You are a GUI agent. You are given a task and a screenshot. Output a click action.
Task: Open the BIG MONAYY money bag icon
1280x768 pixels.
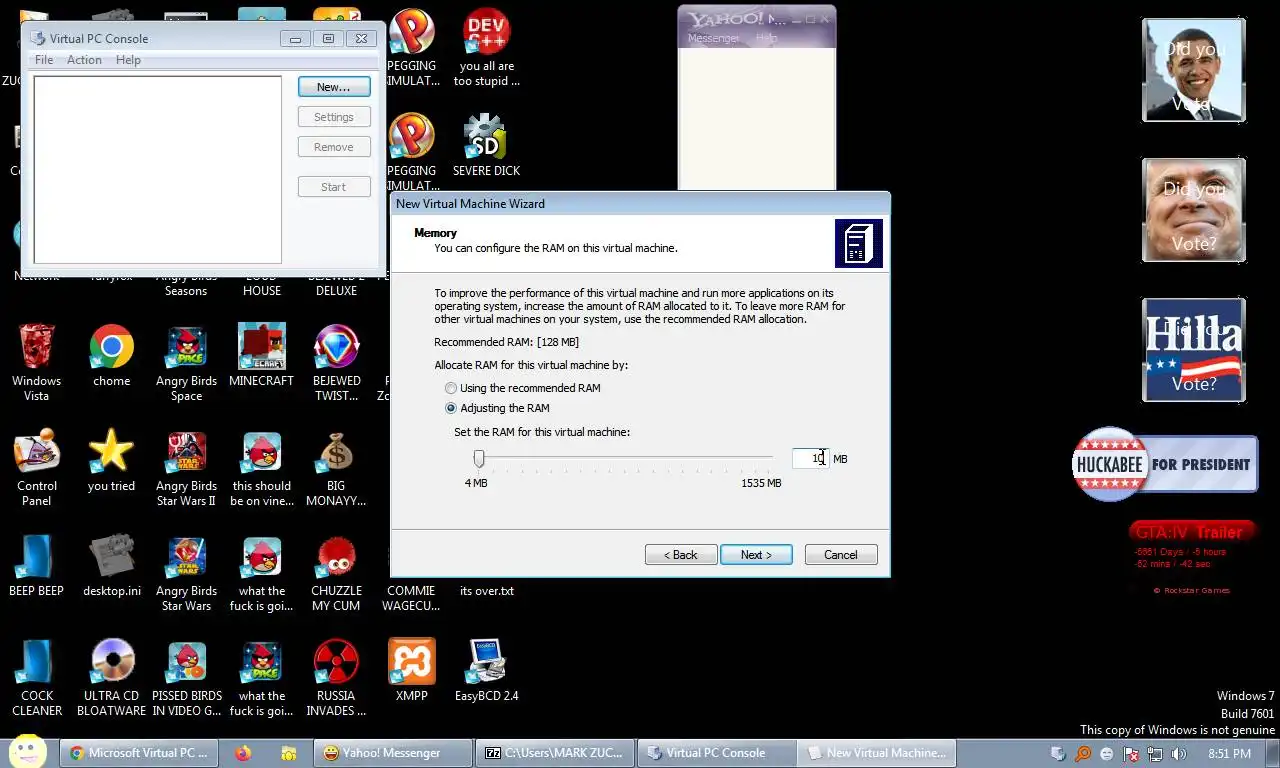[336, 467]
